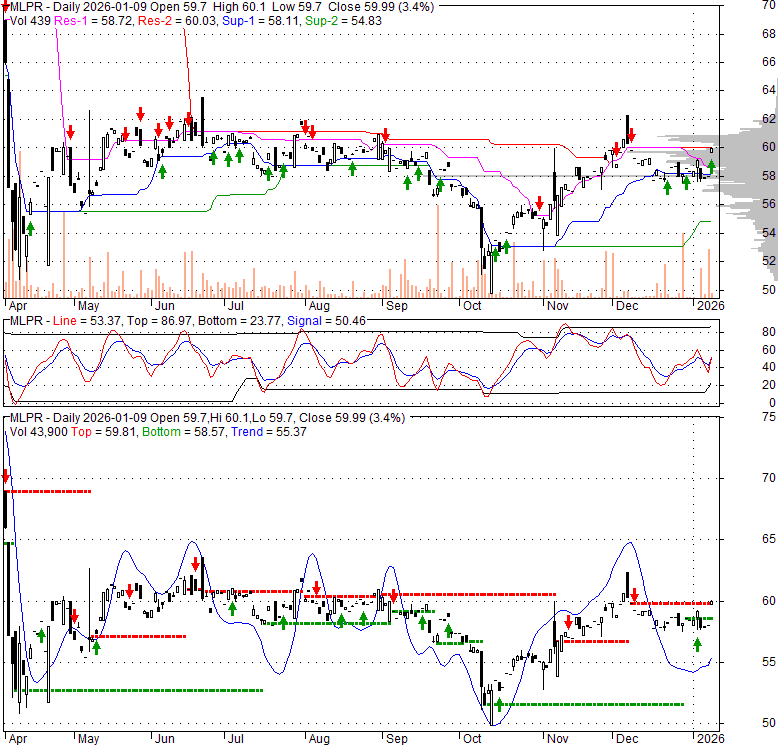Click the 'Res-2 = 60.03' red legend label
780x745 pixels.
[x=178, y=20]
